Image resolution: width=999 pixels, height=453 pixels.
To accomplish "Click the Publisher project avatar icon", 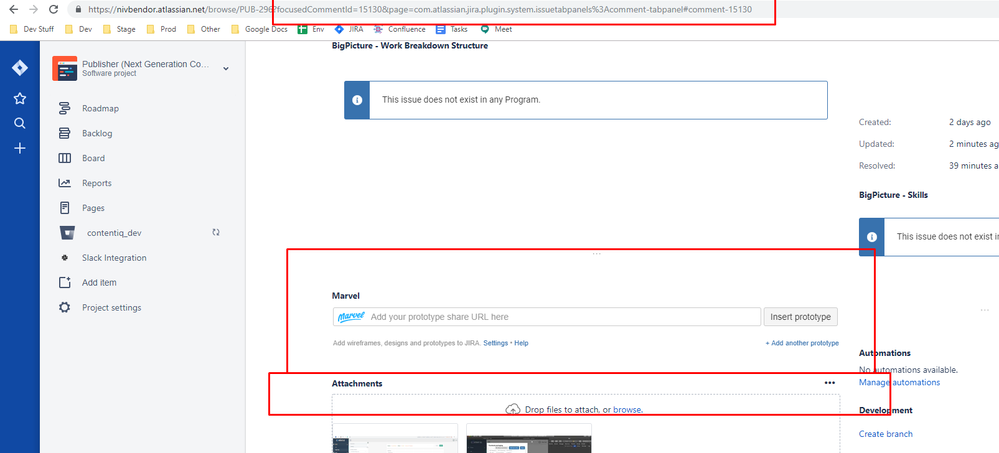I will pyautogui.click(x=64, y=68).
